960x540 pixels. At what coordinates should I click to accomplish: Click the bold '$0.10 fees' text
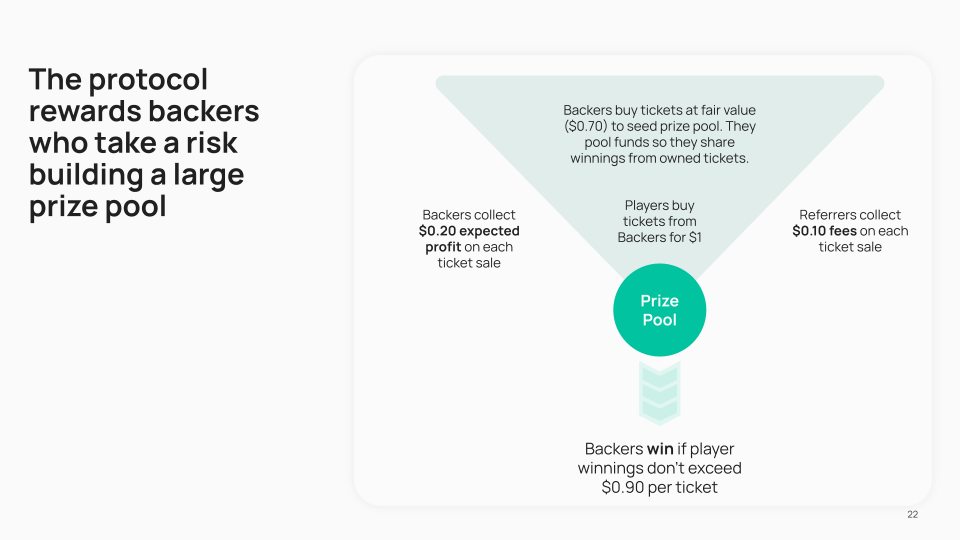point(823,231)
